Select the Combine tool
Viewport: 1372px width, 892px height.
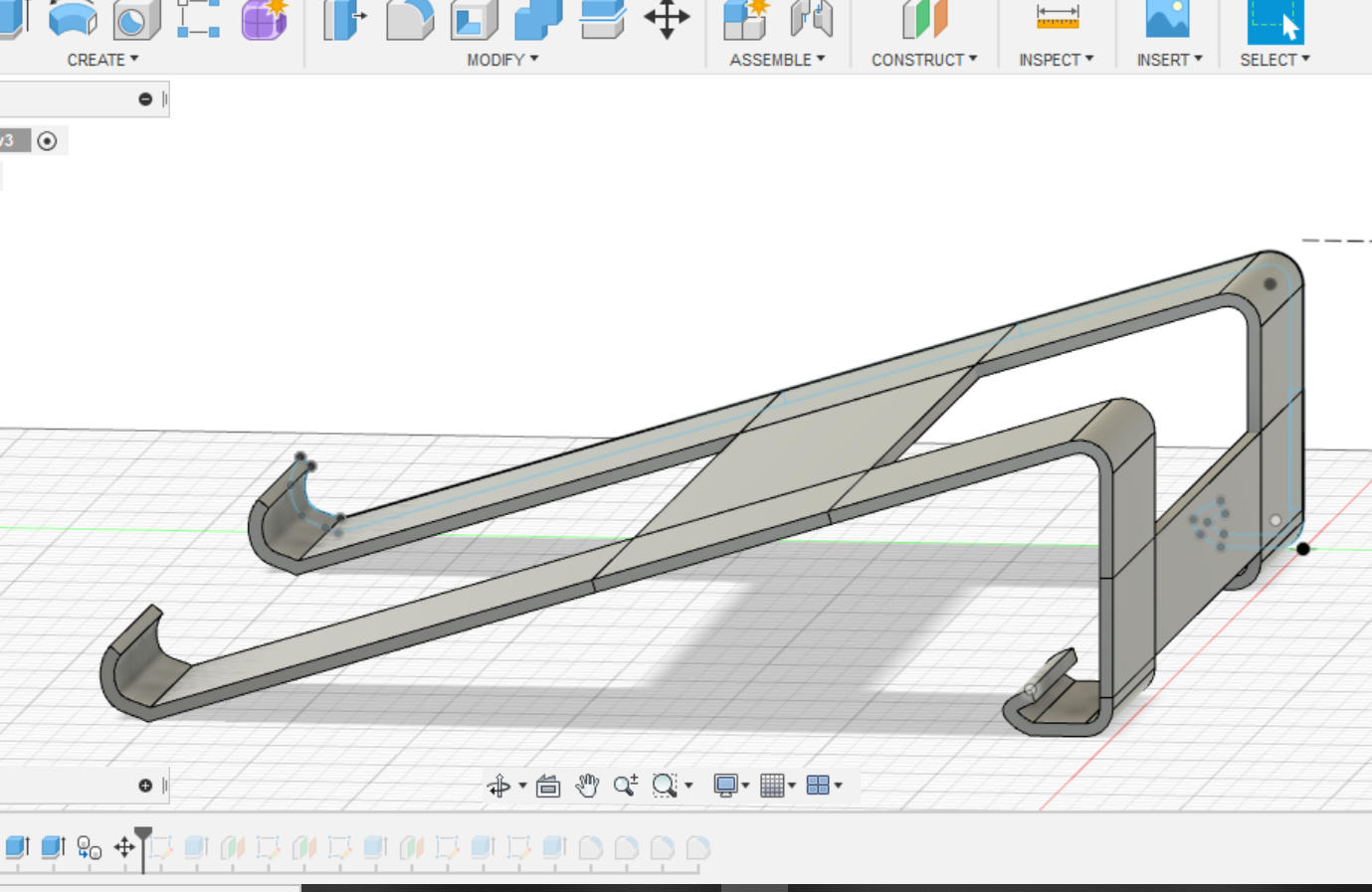point(538,20)
